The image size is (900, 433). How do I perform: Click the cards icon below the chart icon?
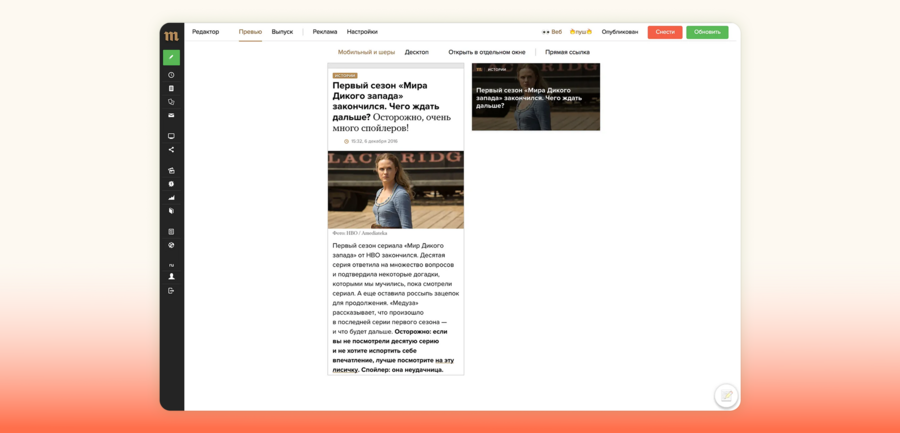coord(171,211)
